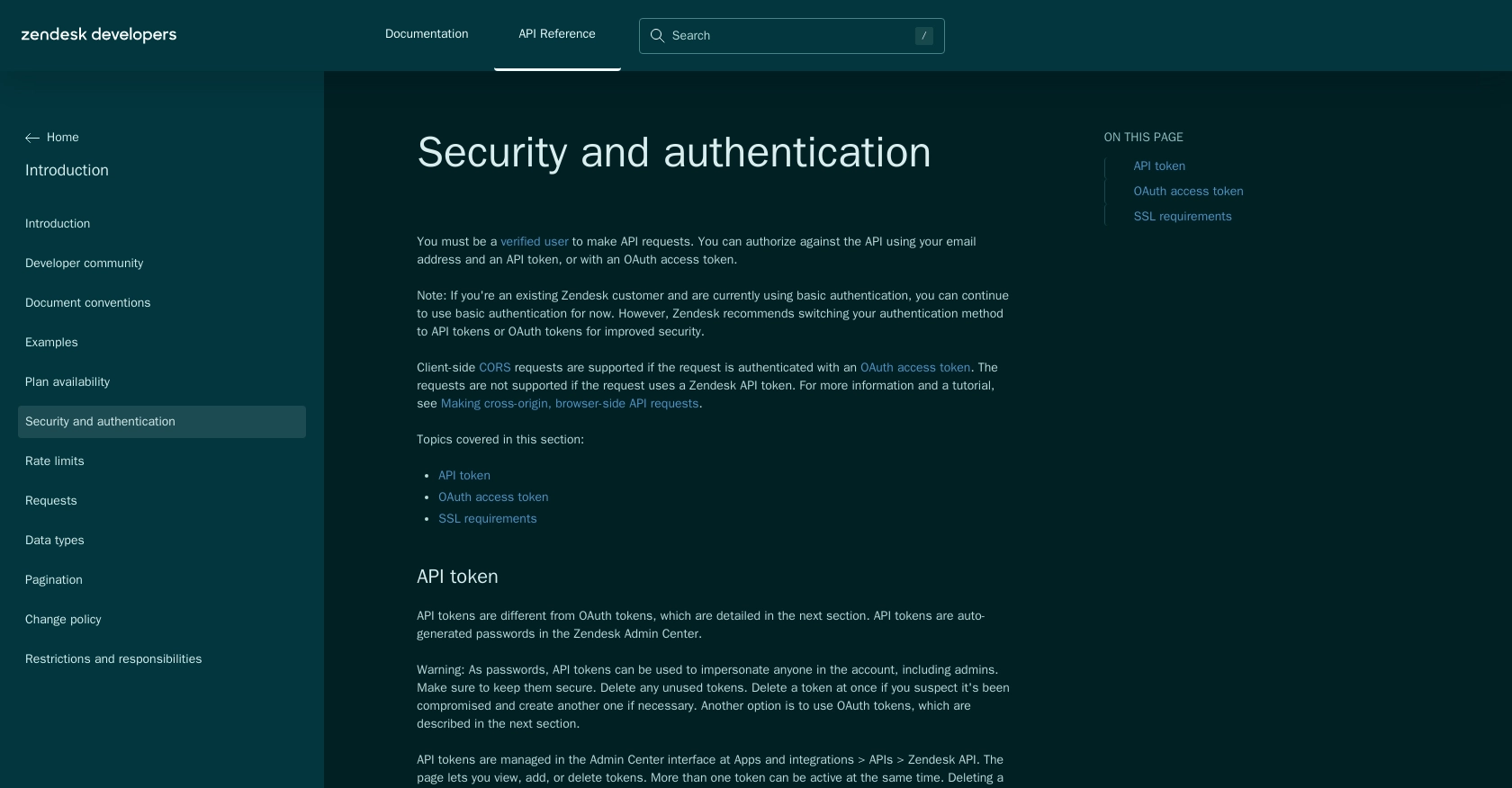Open Requests in the sidebar

pyautogui.click(x=50, y=501)
